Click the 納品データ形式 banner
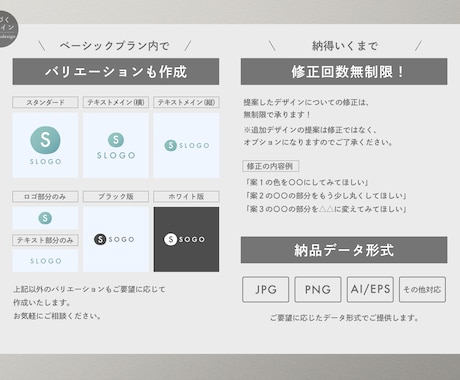Image resolution: width=460 pixels, height=380 pixels. coord(344,250)
